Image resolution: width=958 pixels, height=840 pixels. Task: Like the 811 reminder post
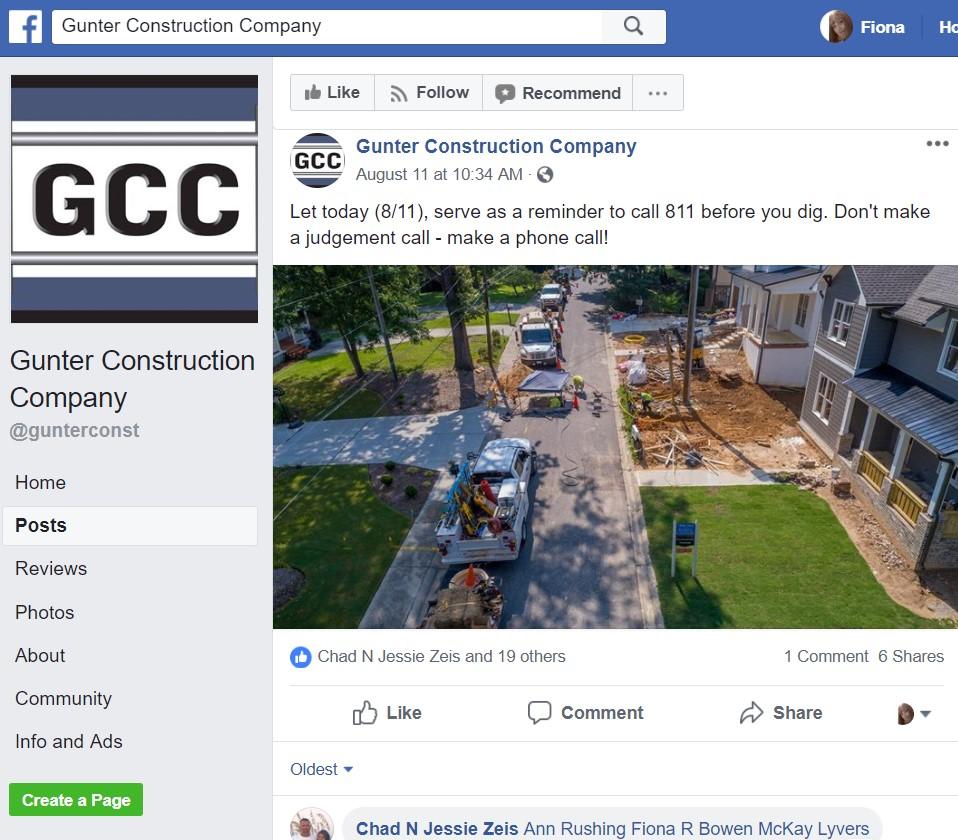[387, 713]
